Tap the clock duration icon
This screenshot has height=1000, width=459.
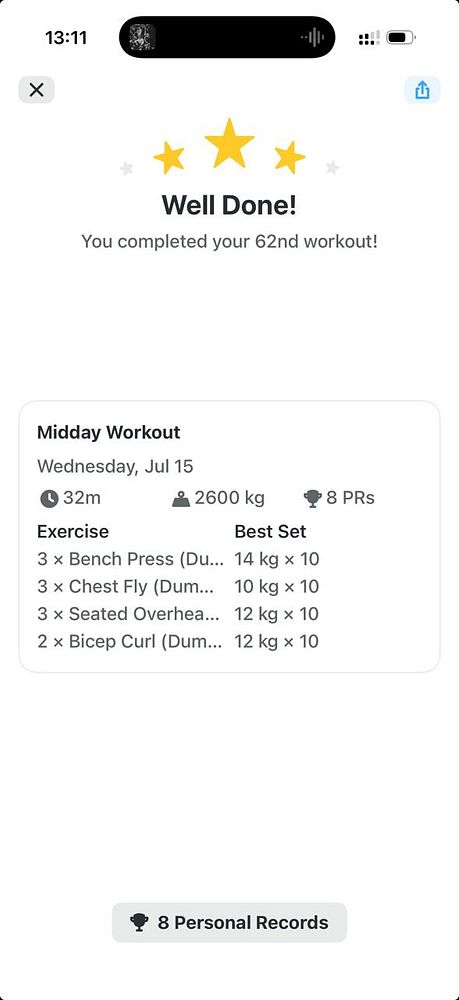pyautogui.click(x=49, y=499)
